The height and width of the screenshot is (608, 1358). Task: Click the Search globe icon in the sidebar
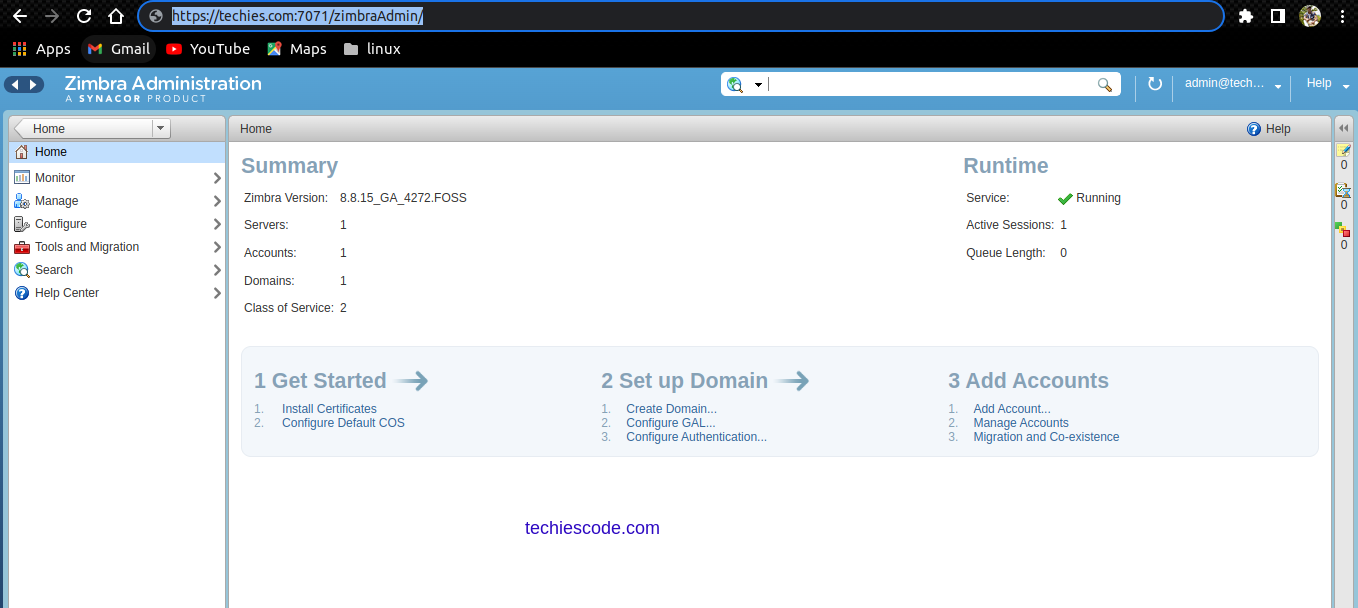[x=22, y=269]
